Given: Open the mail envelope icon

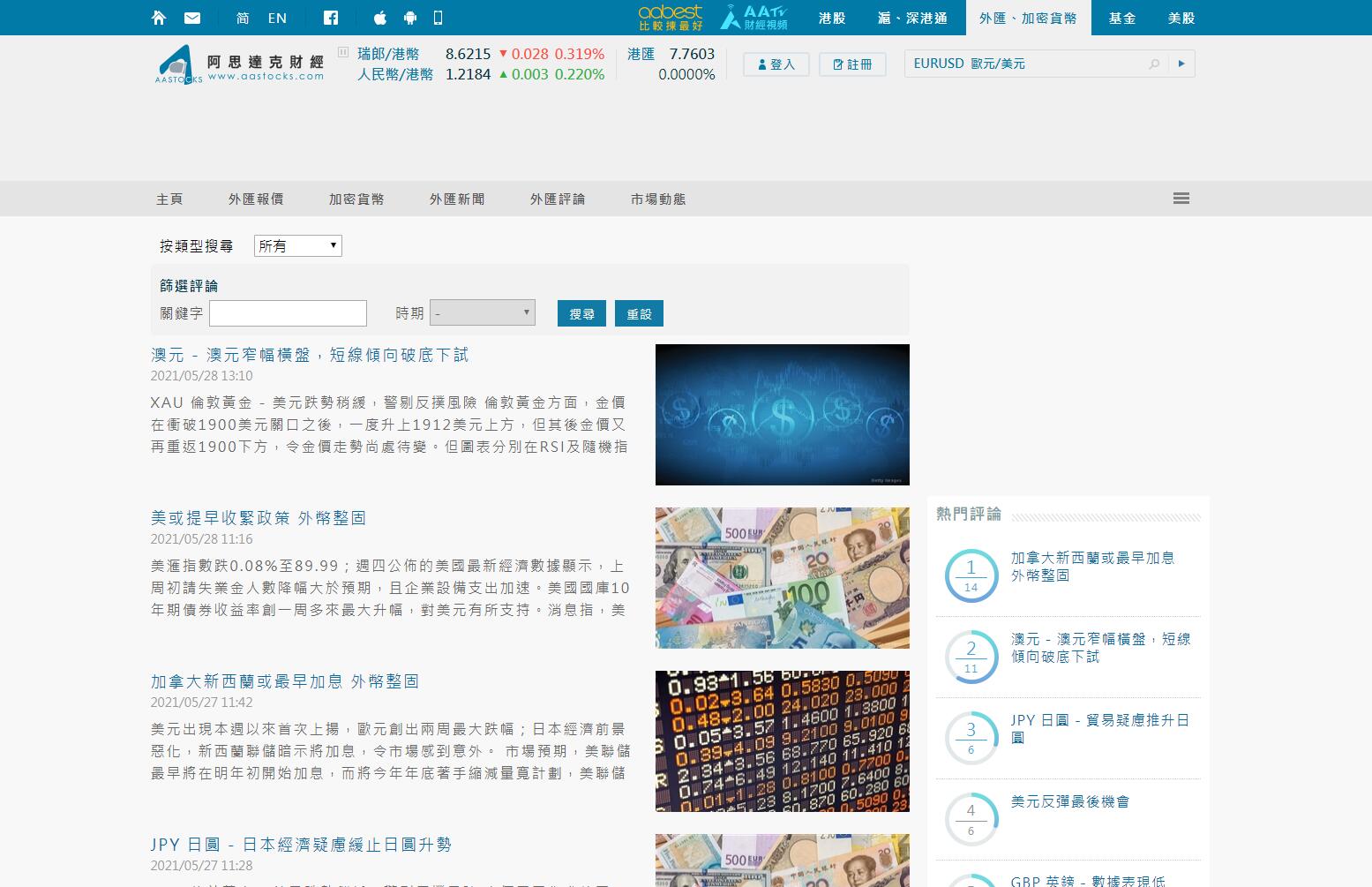Looking at the screenshot, I should tap(192, 18).
